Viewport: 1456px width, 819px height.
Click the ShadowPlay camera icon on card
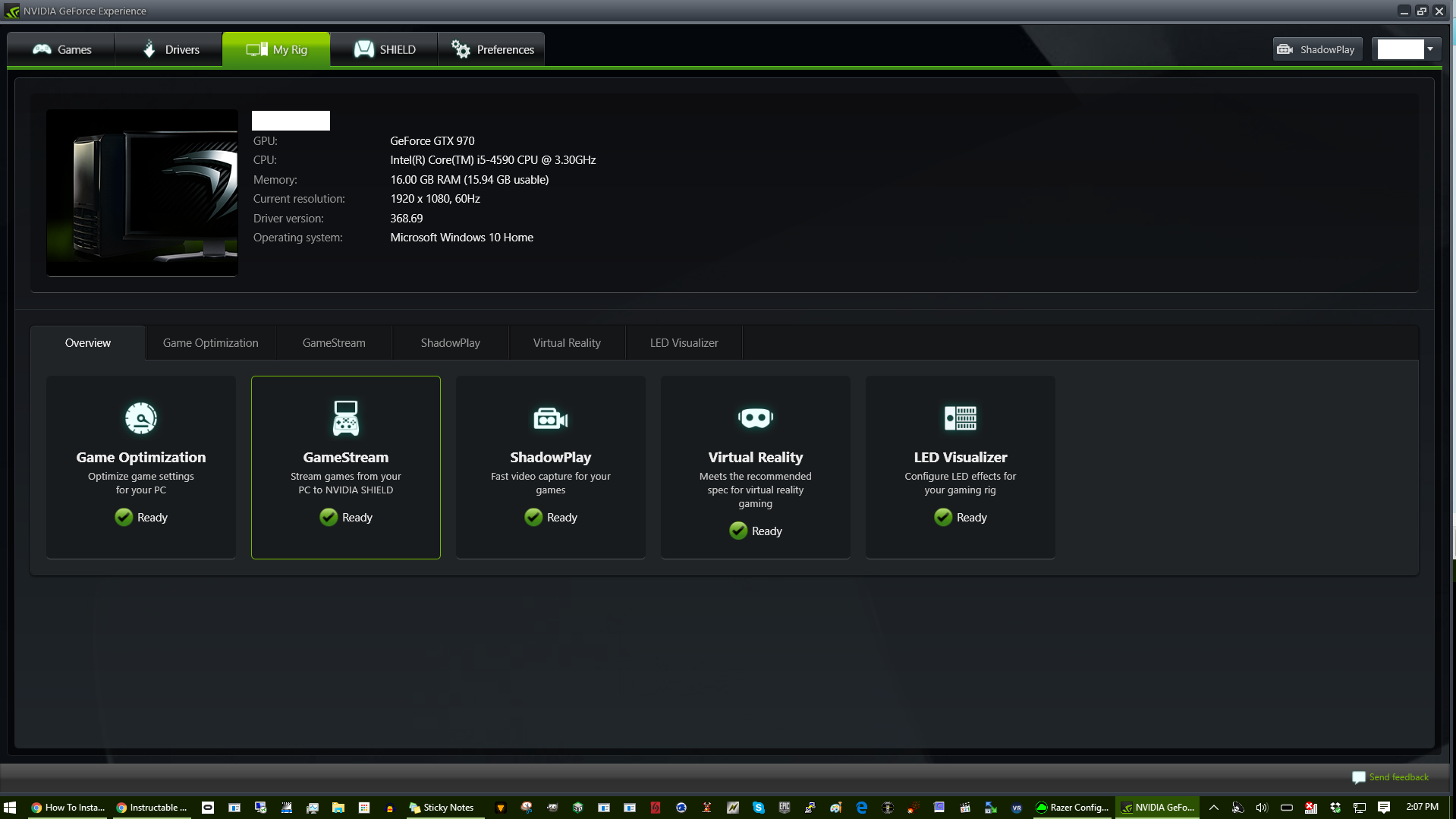point(551,418)
